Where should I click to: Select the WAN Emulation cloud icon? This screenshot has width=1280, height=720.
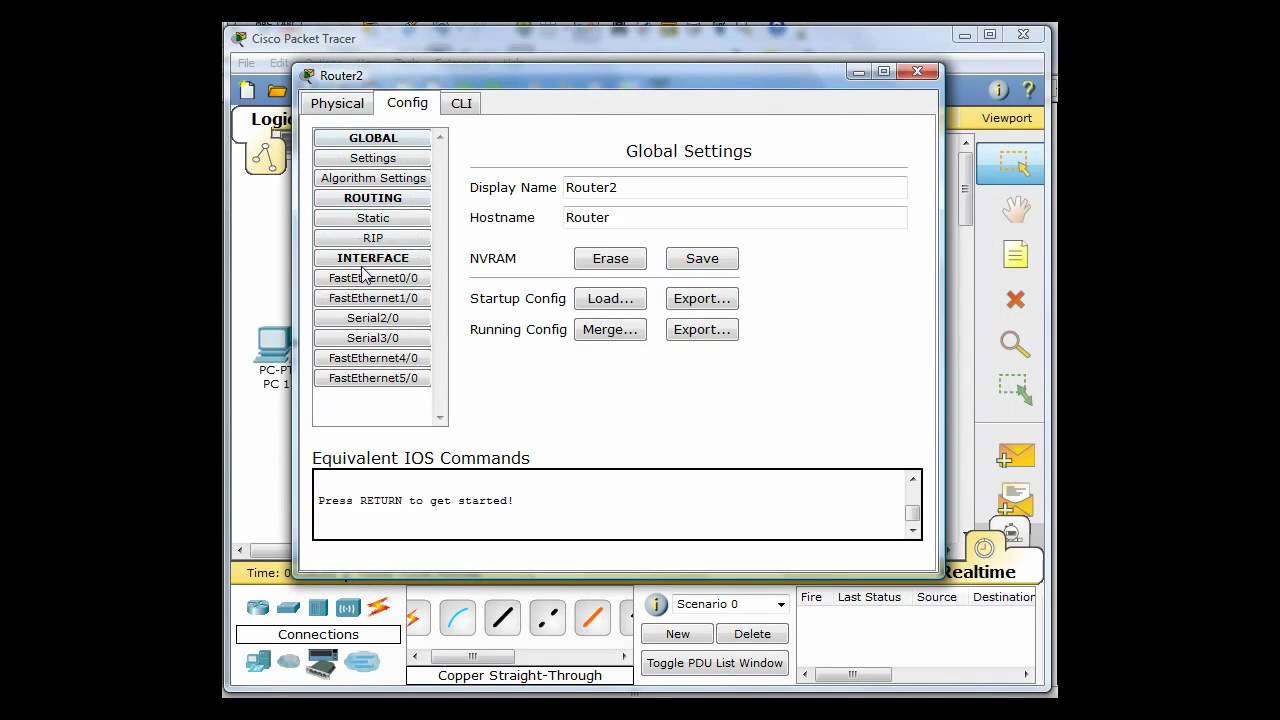coord(288,661)
